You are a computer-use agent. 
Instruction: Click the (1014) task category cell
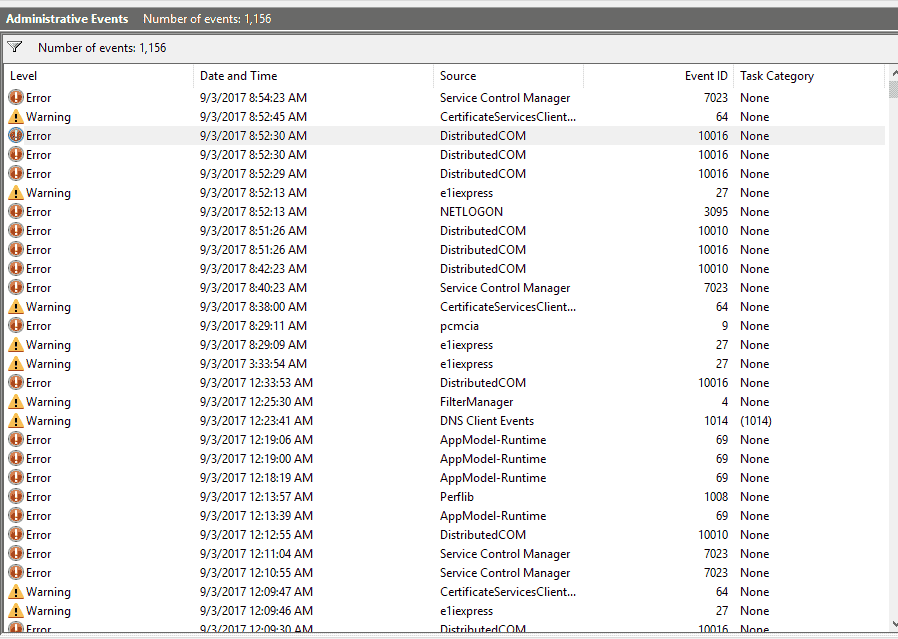755,421
